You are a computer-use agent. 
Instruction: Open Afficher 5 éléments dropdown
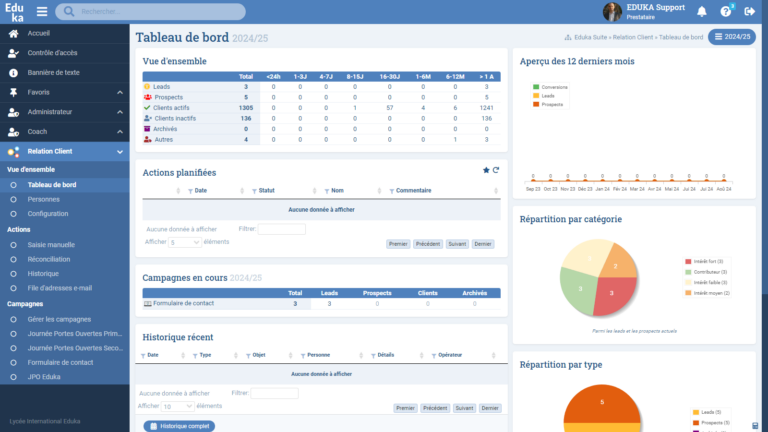click(185, 242)
